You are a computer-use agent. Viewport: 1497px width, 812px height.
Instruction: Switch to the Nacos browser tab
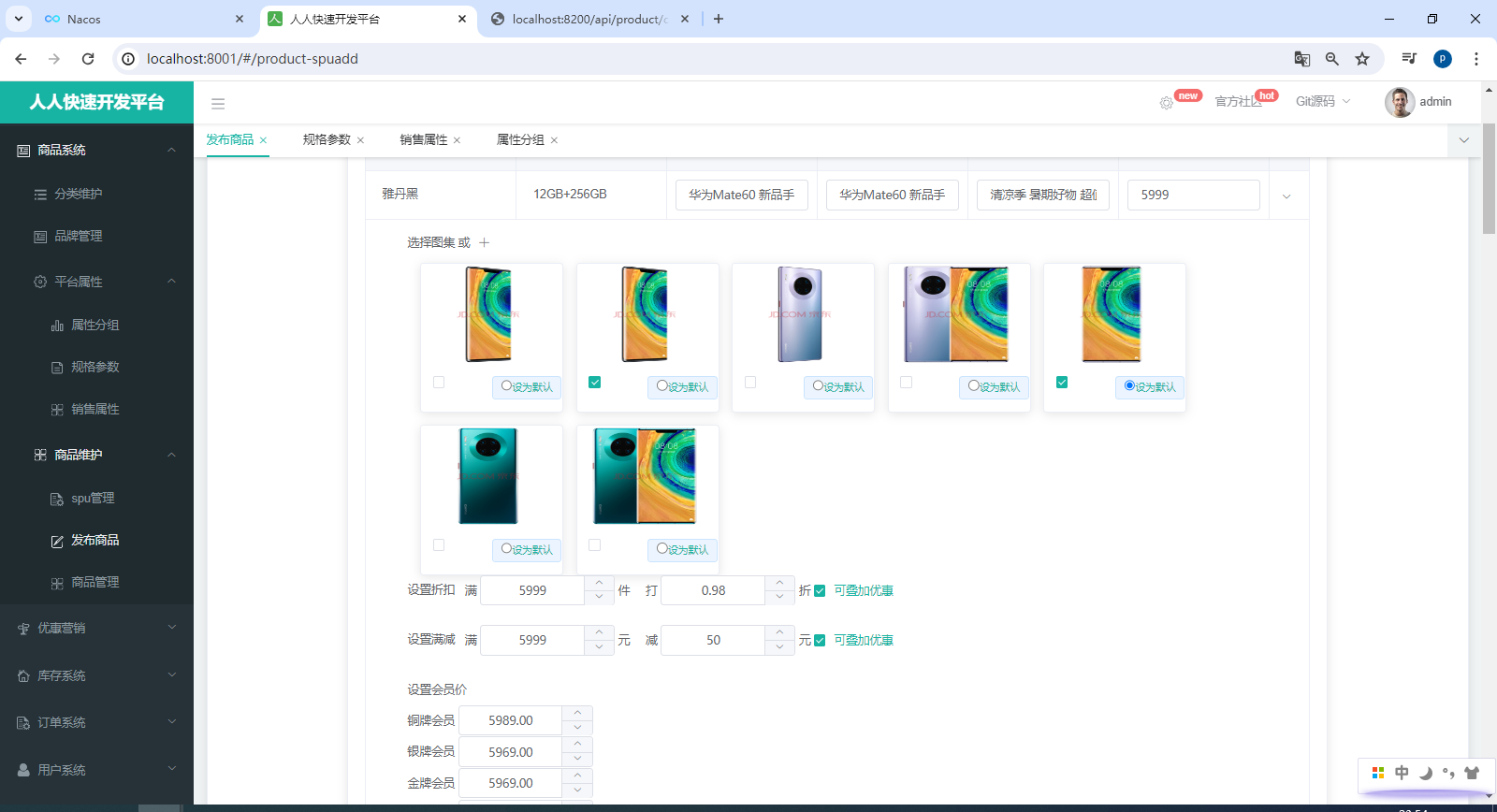145,19
